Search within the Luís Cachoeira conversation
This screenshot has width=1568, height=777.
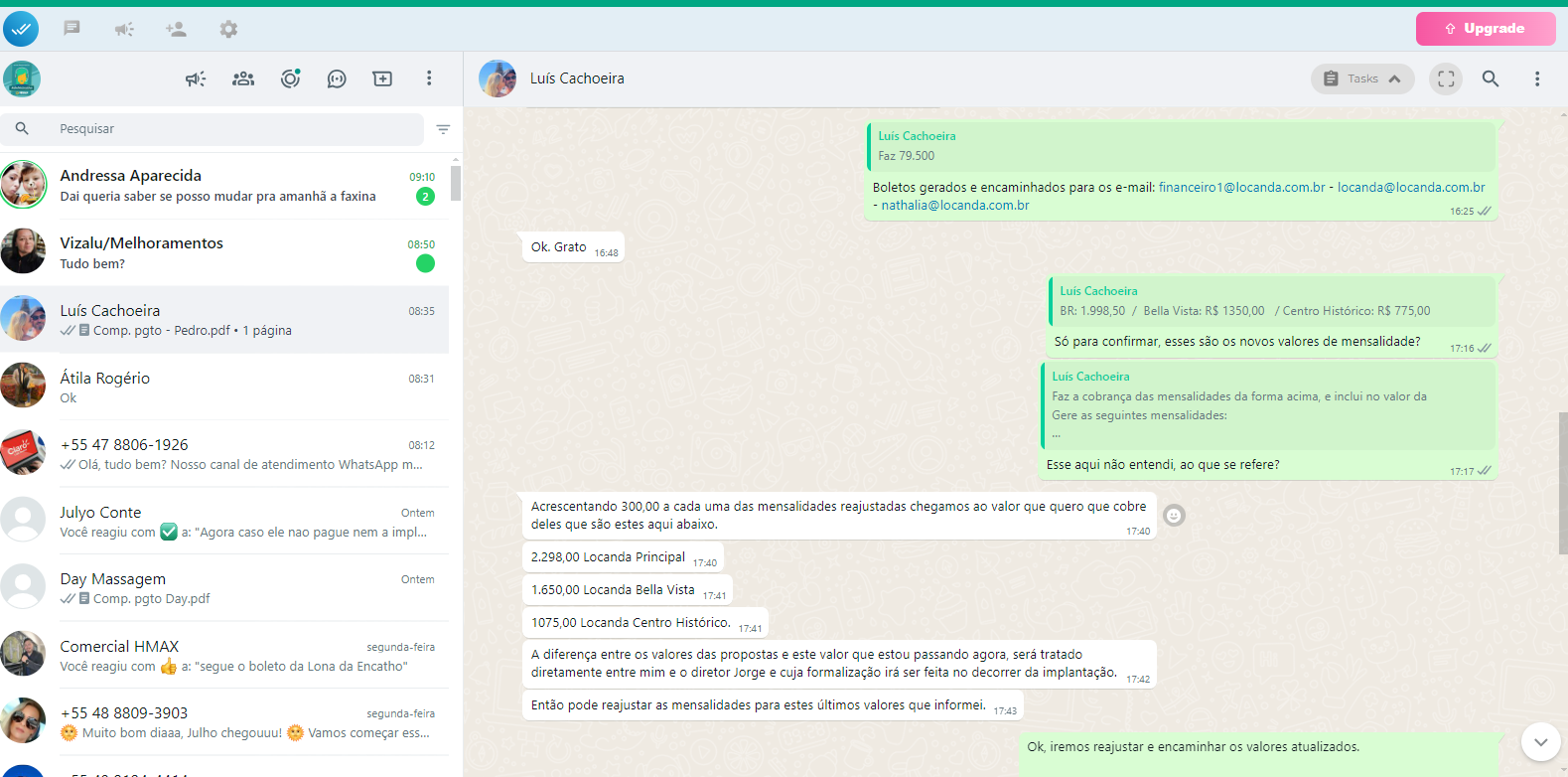tap(1491, 78)
